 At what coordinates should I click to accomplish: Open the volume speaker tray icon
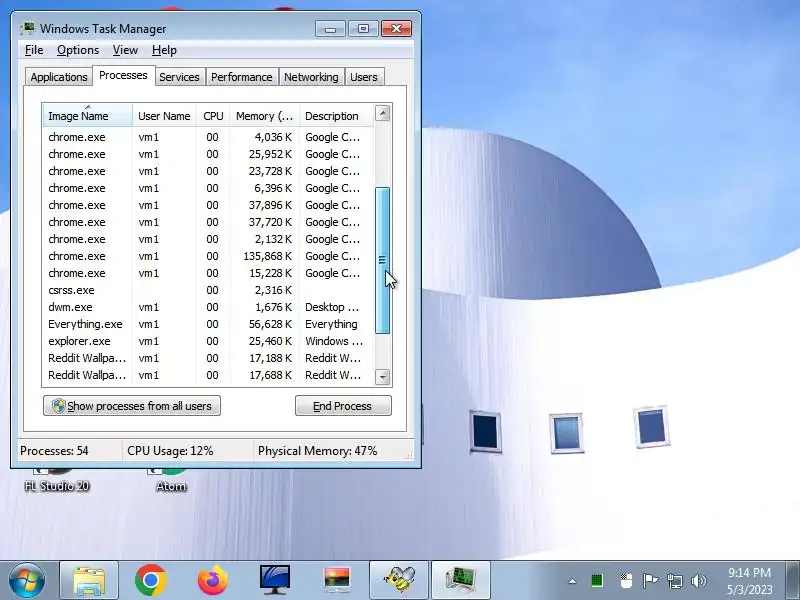click(698, 581)
